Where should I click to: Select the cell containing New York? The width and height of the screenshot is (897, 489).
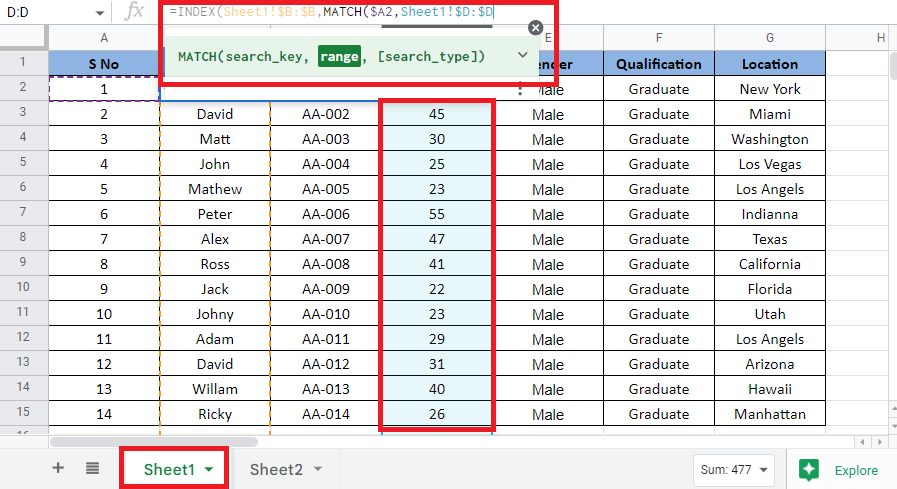click(x=770, y=89)
